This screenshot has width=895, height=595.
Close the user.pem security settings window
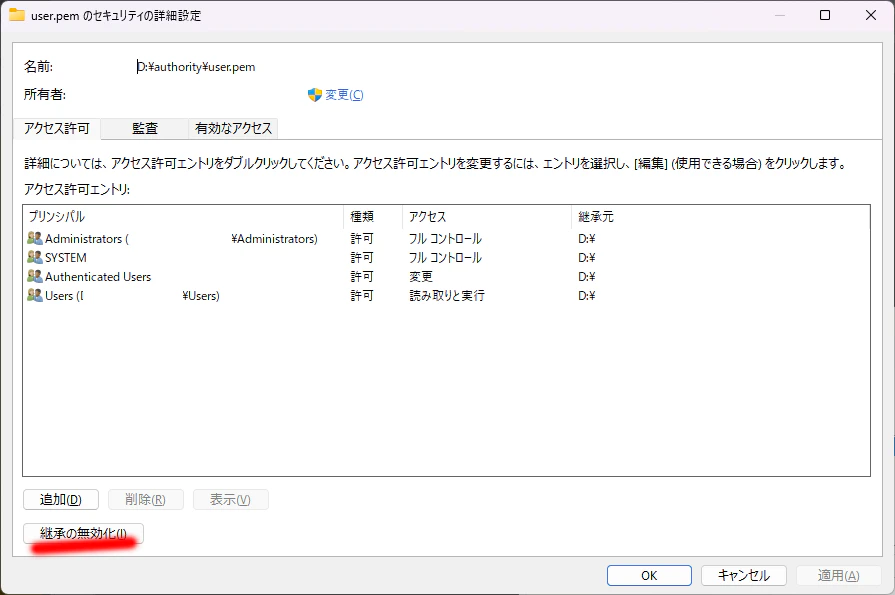(x=870, y=15)
